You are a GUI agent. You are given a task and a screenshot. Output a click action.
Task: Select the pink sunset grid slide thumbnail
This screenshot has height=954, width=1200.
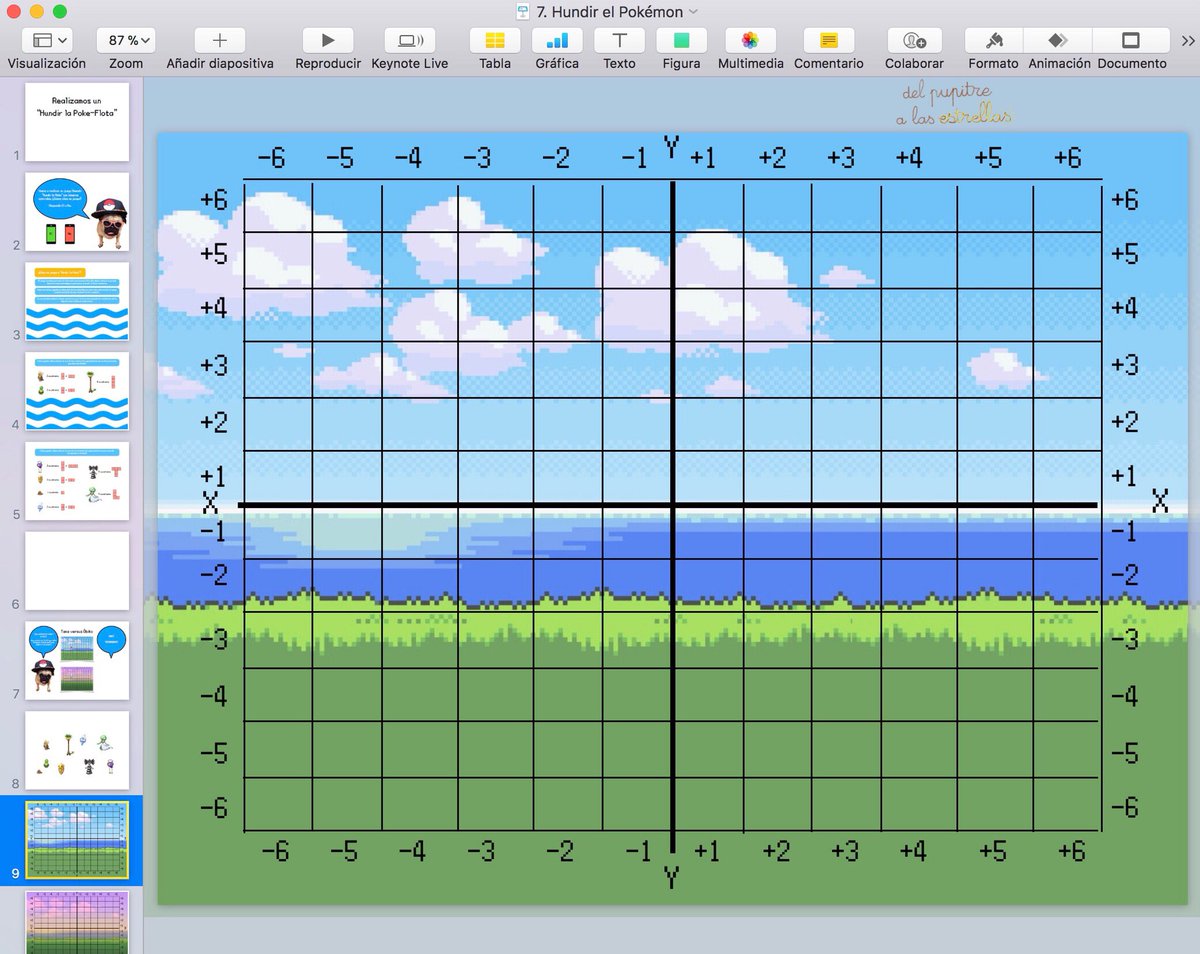(77, 922)
